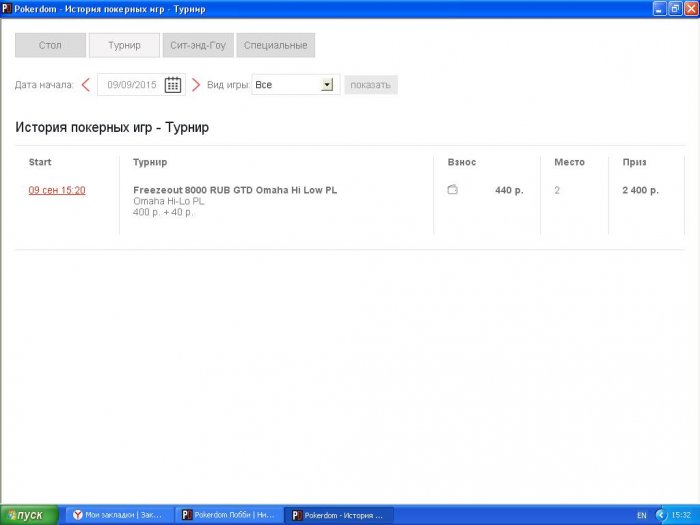Screen dimensions: 700x525
Task: Open the 09 сен 15:20 tournament link
Action: pos(57,190)
